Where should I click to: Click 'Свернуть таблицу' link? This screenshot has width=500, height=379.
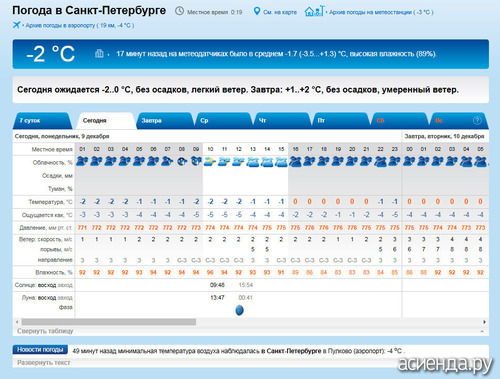coord(45,331)
